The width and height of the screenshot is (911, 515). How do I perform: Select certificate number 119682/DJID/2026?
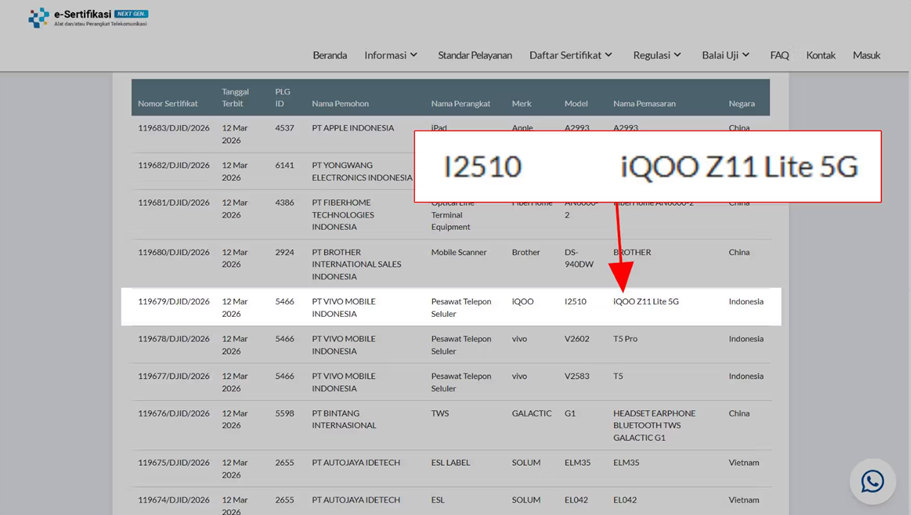pyautogui.click(x=174, y=165)
